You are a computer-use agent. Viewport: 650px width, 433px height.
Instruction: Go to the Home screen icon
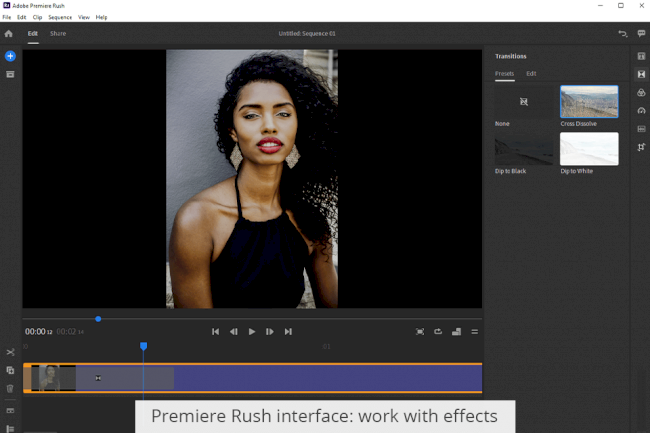point(9,34)
